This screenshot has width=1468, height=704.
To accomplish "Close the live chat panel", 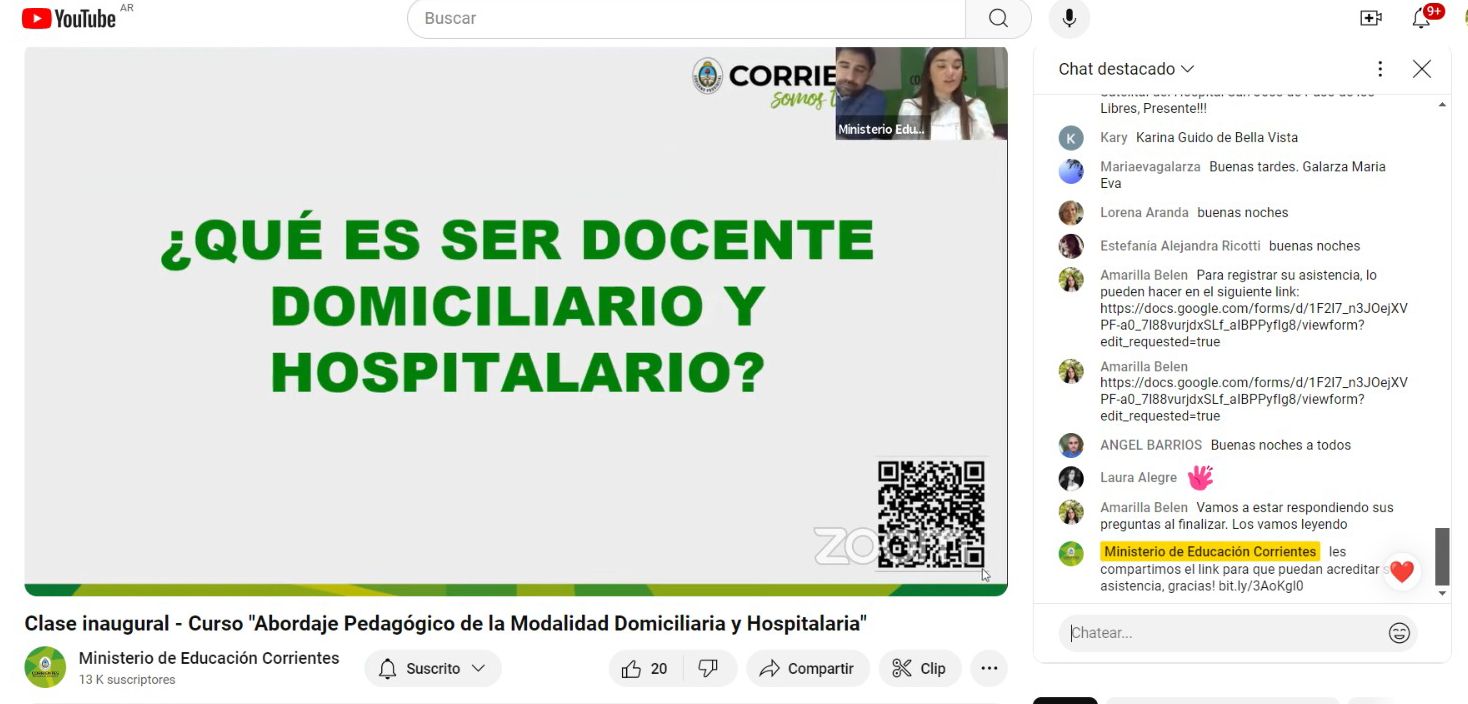I will click(x=1421, y=69).
